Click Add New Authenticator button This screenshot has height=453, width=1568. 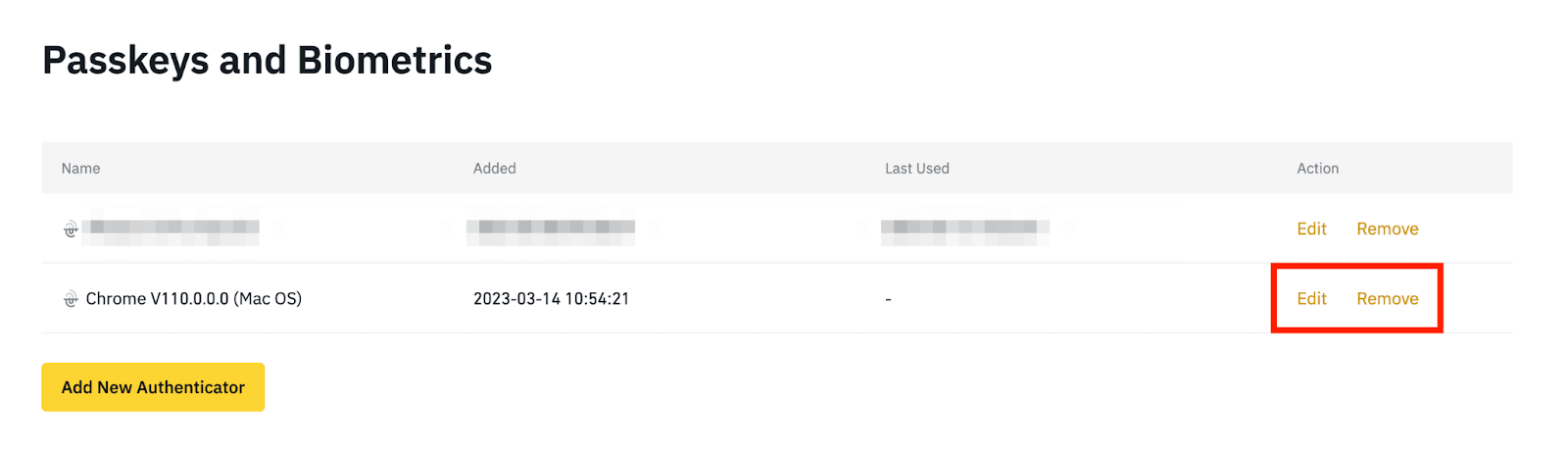(x=153, y=387)
